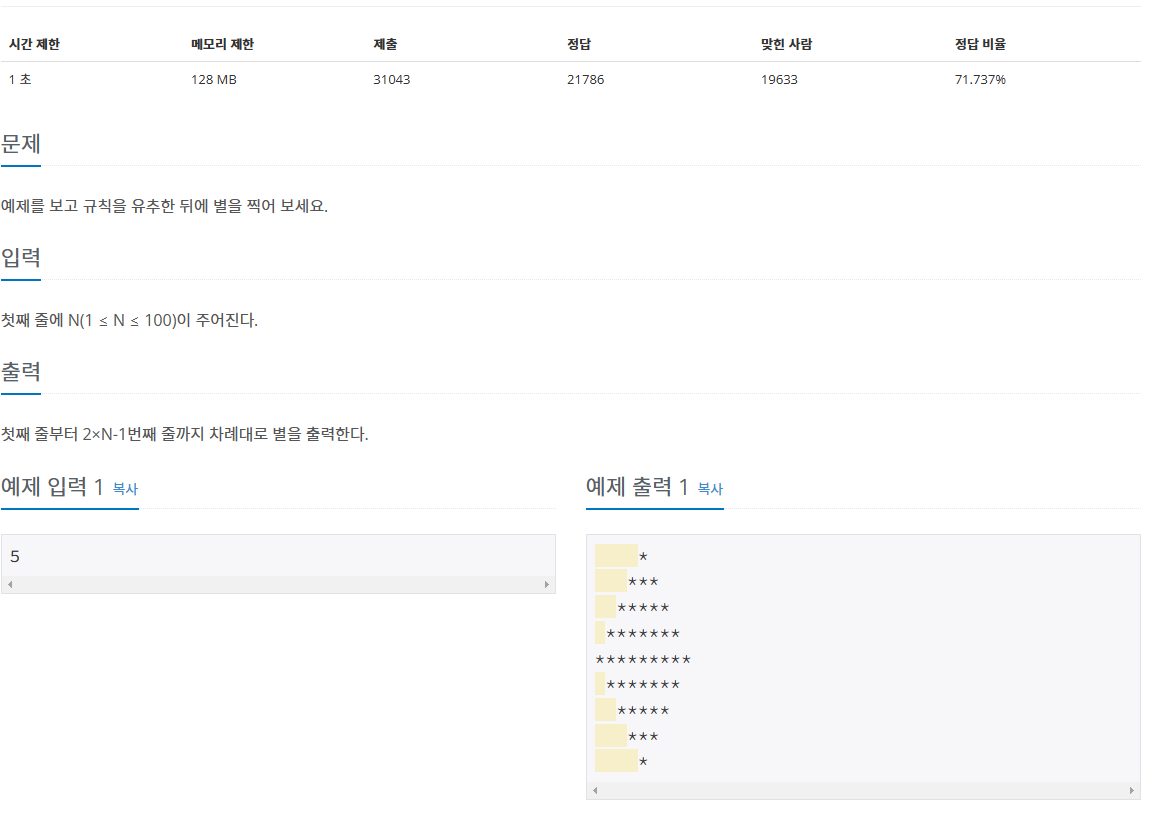Click the solver count 19633
Screen dimensions: 1155x814
779,79
